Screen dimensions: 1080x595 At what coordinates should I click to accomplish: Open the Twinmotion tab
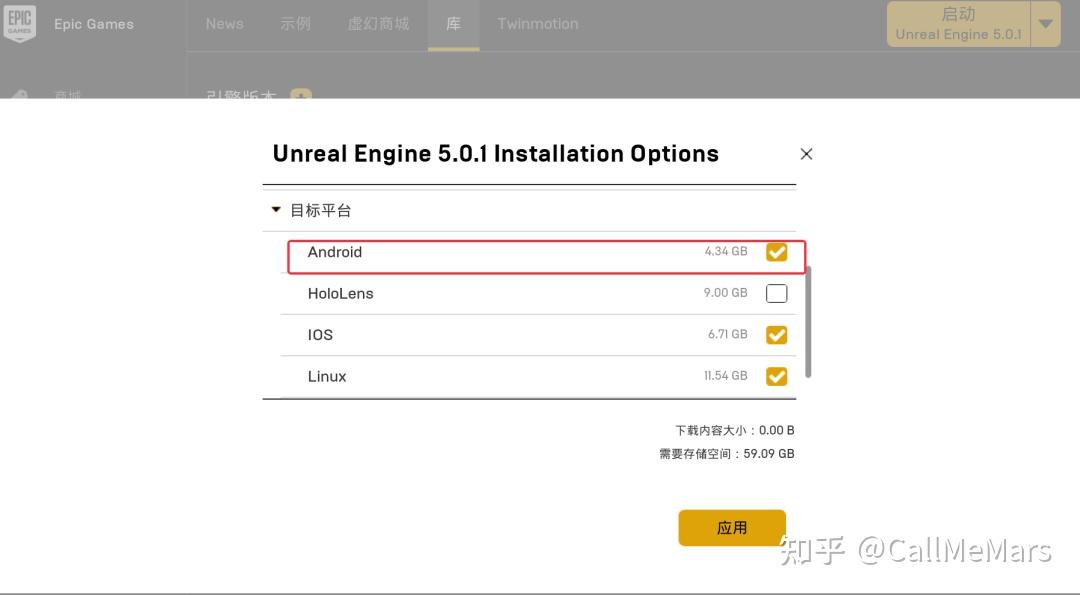click(538, 24)
